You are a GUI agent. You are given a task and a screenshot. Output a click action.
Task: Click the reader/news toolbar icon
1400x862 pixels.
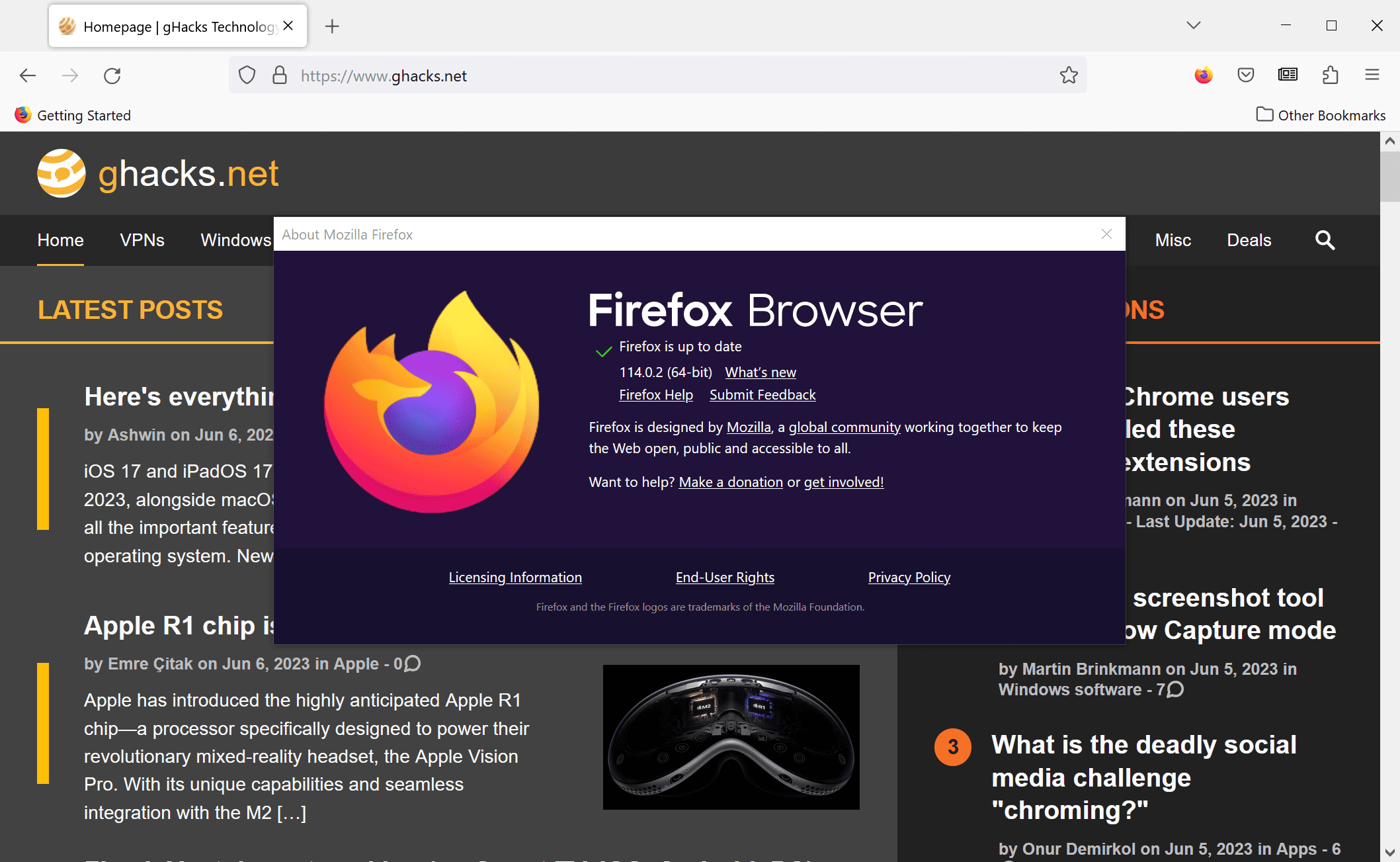point(1288,75)
